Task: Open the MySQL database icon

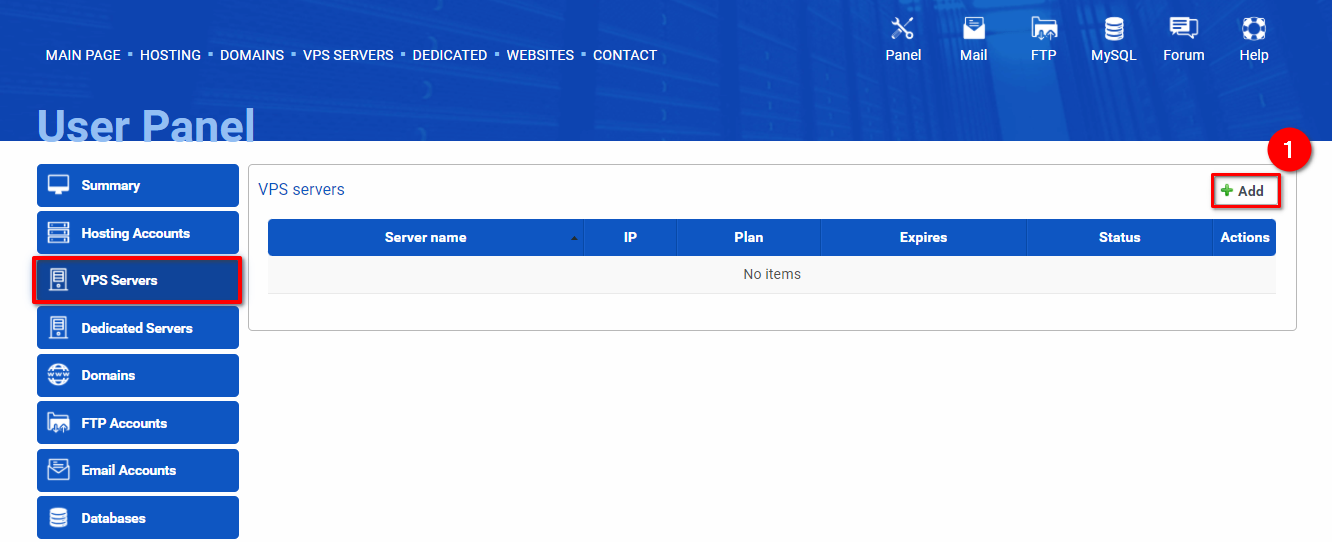Action: point(1114,28)
